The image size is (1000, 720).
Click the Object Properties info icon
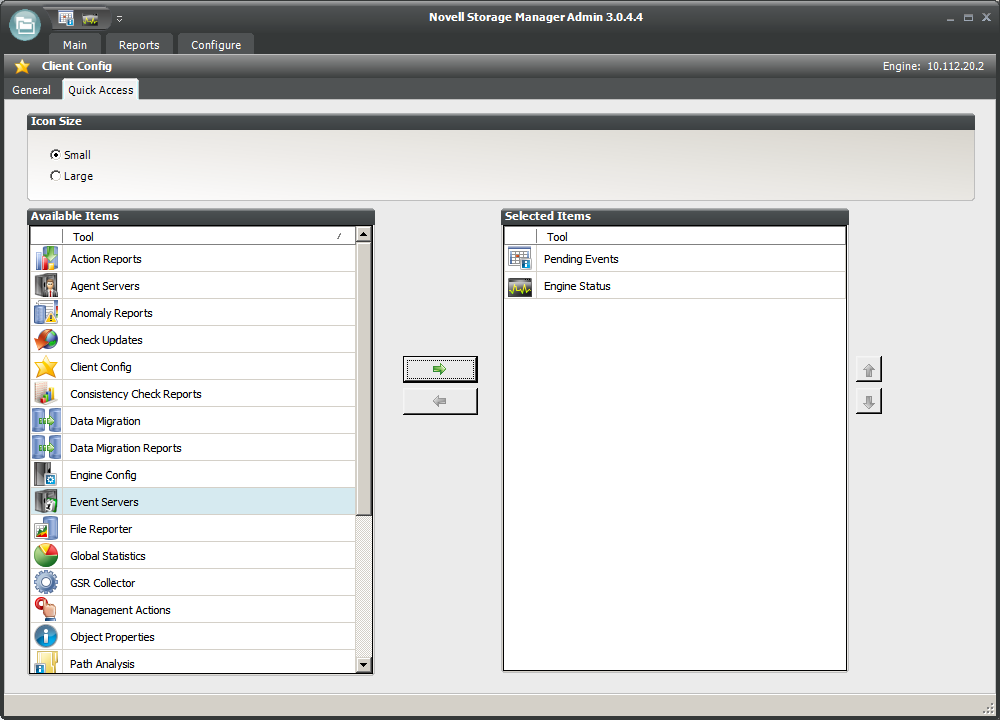[x=47, y=636]
